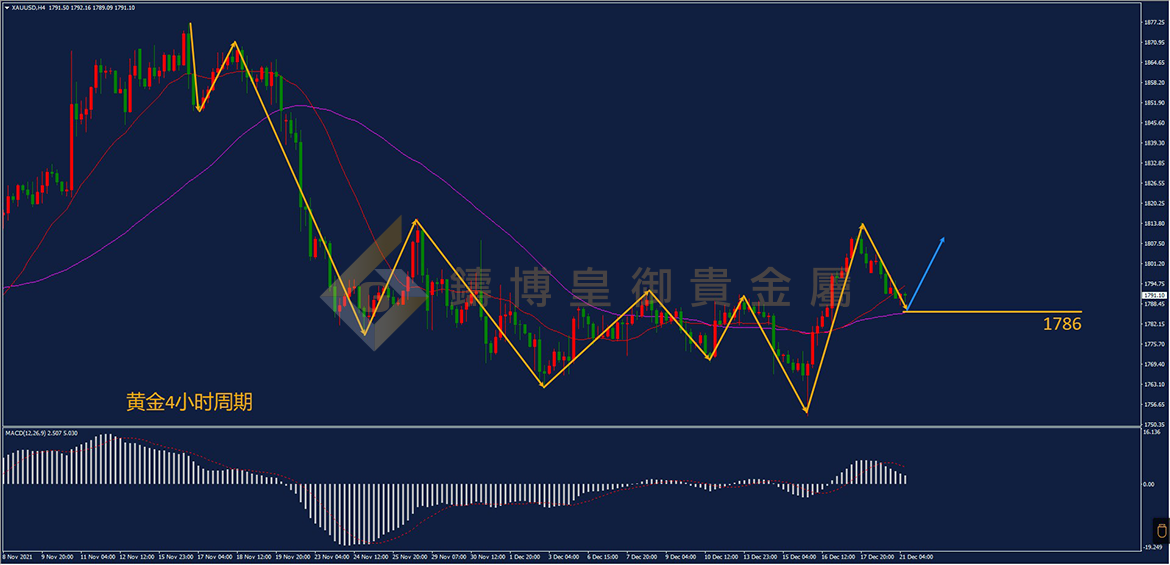
Task: Click the current price tag 1791.10
Action: (x=1153, y=296)
